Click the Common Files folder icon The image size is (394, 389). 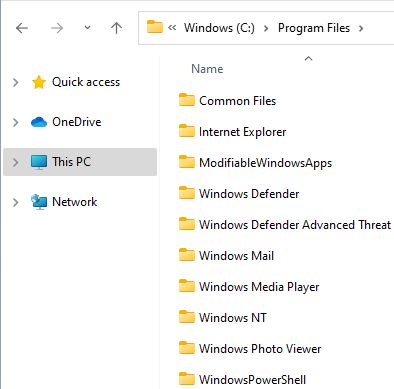click(x=187, y=100)
